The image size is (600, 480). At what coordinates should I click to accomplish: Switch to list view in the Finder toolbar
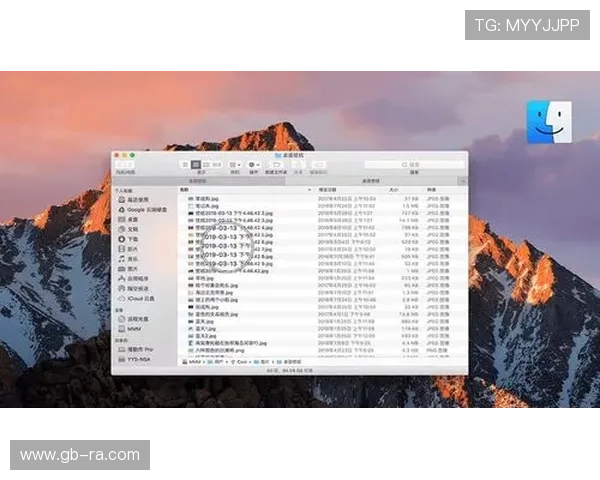pyautogui.click(x=195, y=164)
